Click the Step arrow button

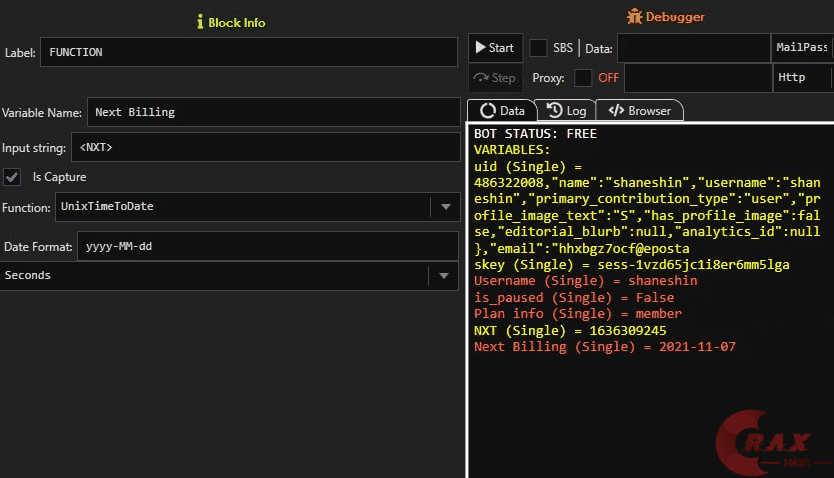[495, 78]
